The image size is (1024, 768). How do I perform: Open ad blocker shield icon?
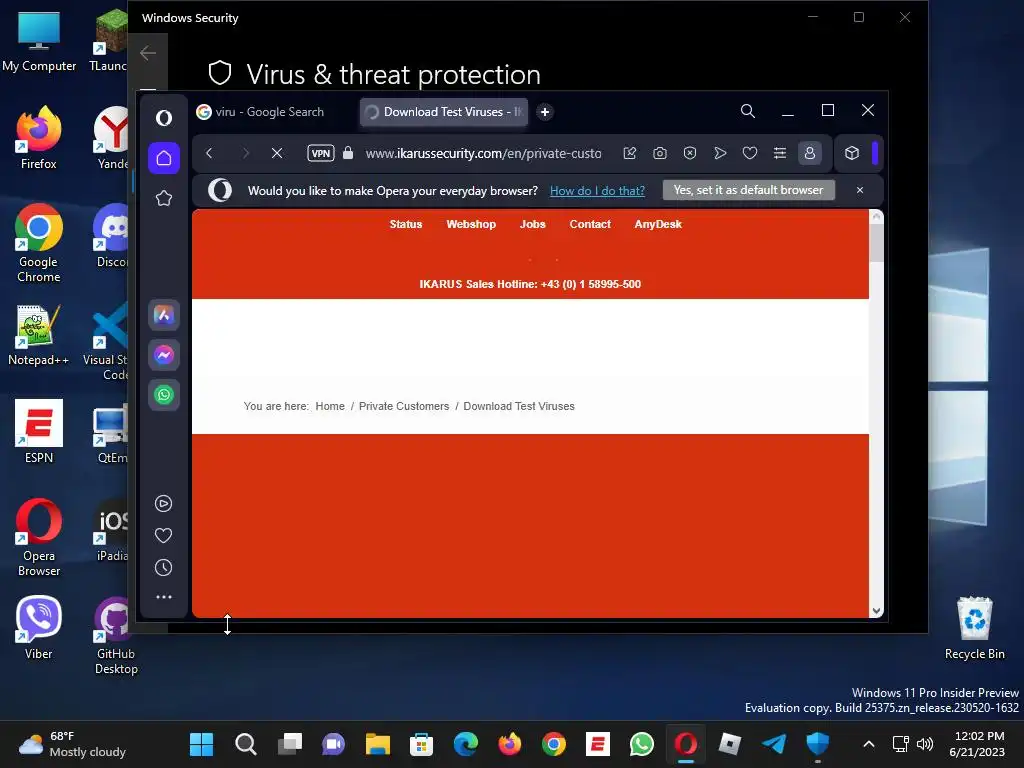(690, 153)
